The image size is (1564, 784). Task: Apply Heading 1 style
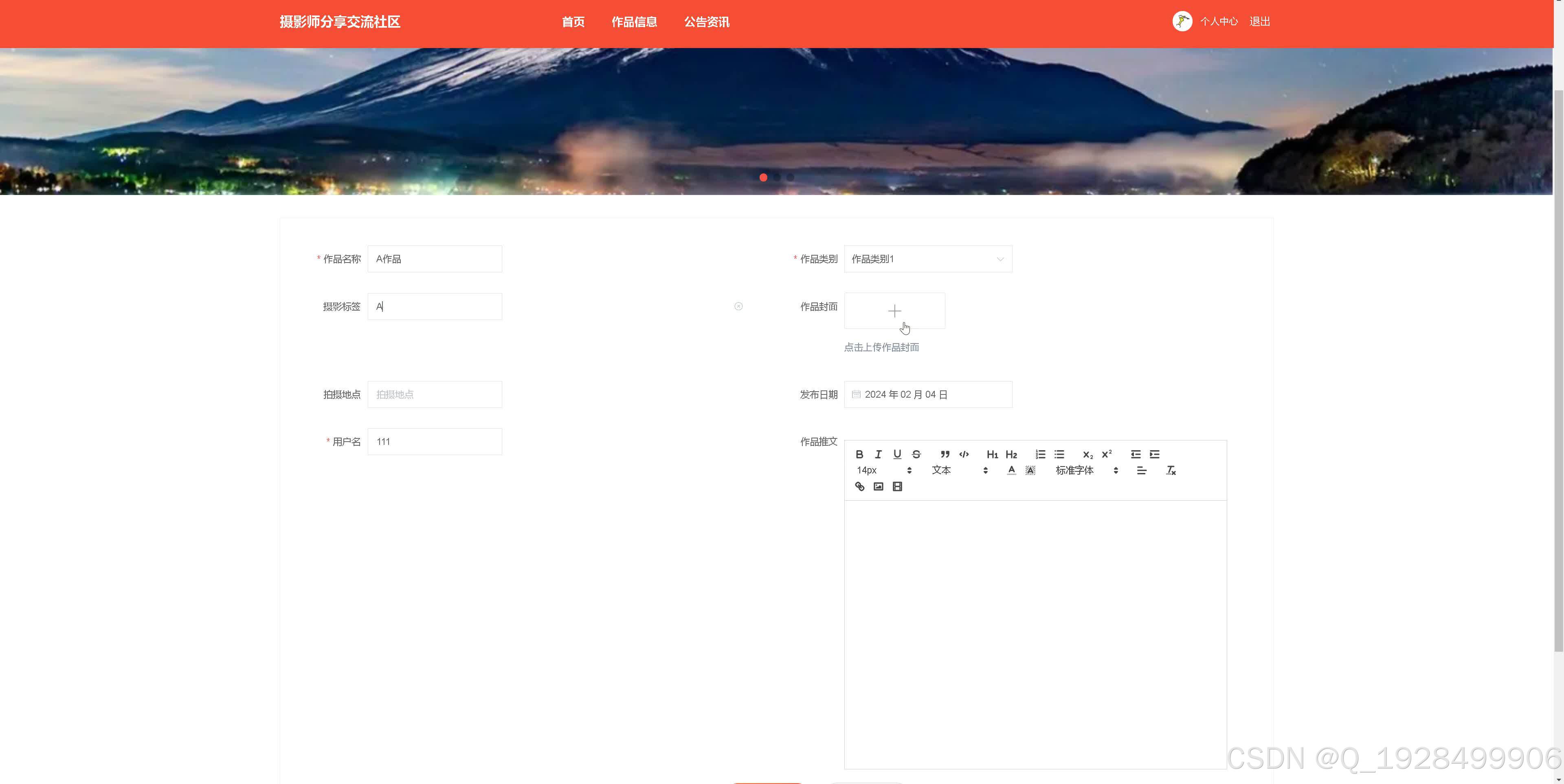click(x=992, y=455)
